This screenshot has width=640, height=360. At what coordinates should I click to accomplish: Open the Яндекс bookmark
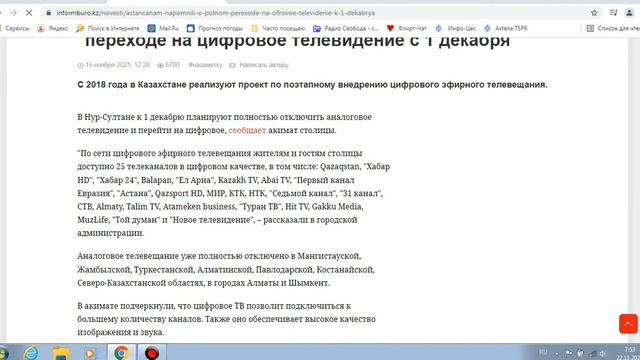click(x=53, y=28)
